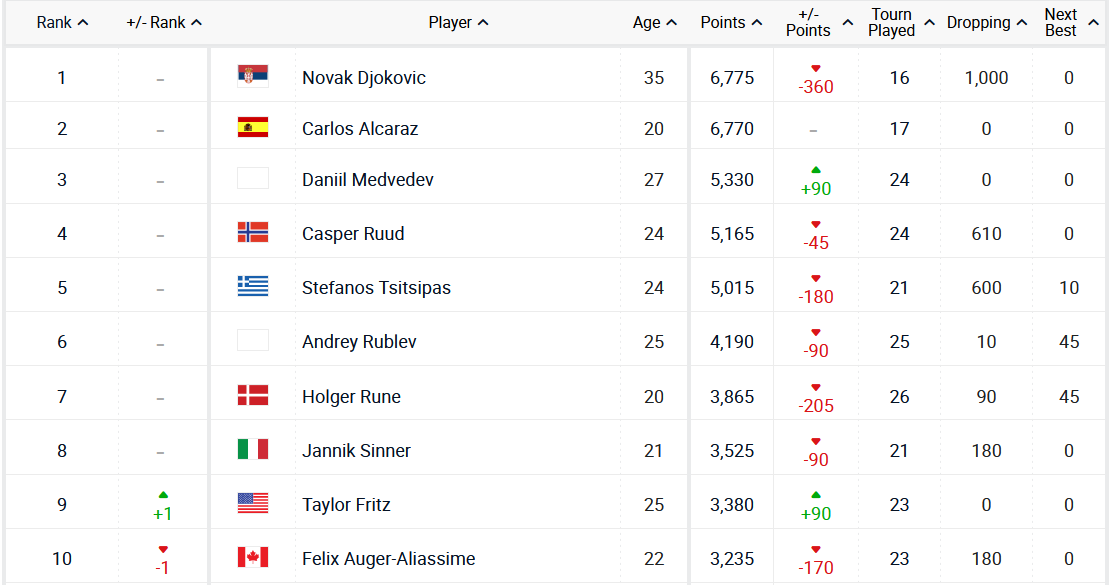
Task: Click the Italian flag next to Jannik Sinner
Action: tap(253, 448)
